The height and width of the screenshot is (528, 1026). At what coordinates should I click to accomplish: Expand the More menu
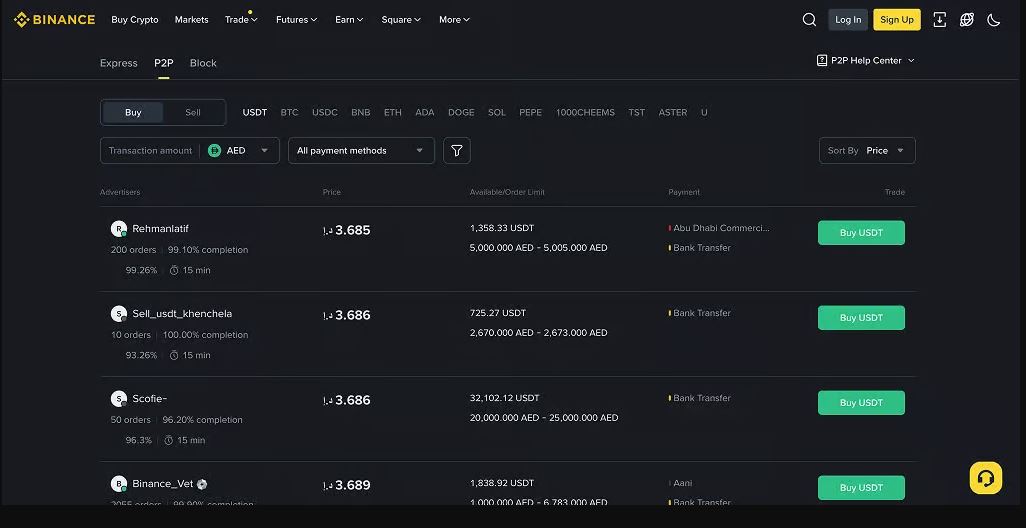point(454,20)
